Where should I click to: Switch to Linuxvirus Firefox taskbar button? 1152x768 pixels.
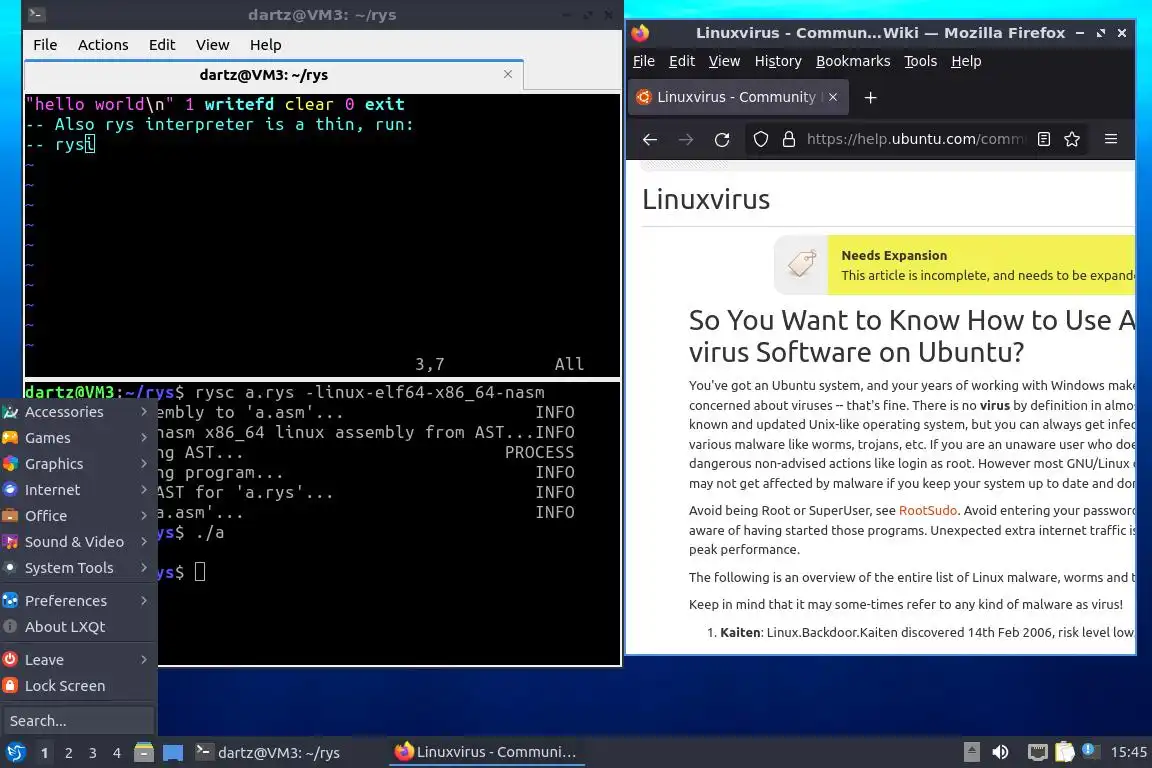(486, 752)
